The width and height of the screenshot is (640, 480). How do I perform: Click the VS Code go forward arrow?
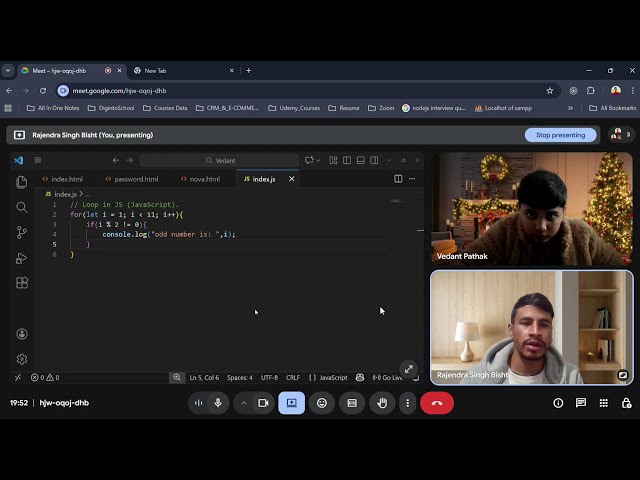[x=129, y=160]
